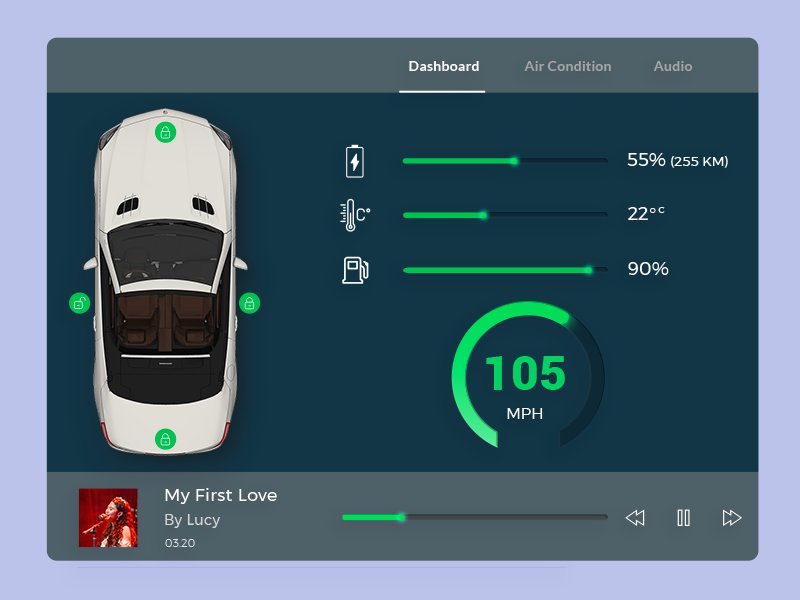The width and height of the screenshot is (800, 600).
Task: Click the artist name By Lucy
Action: coord(192,520)
